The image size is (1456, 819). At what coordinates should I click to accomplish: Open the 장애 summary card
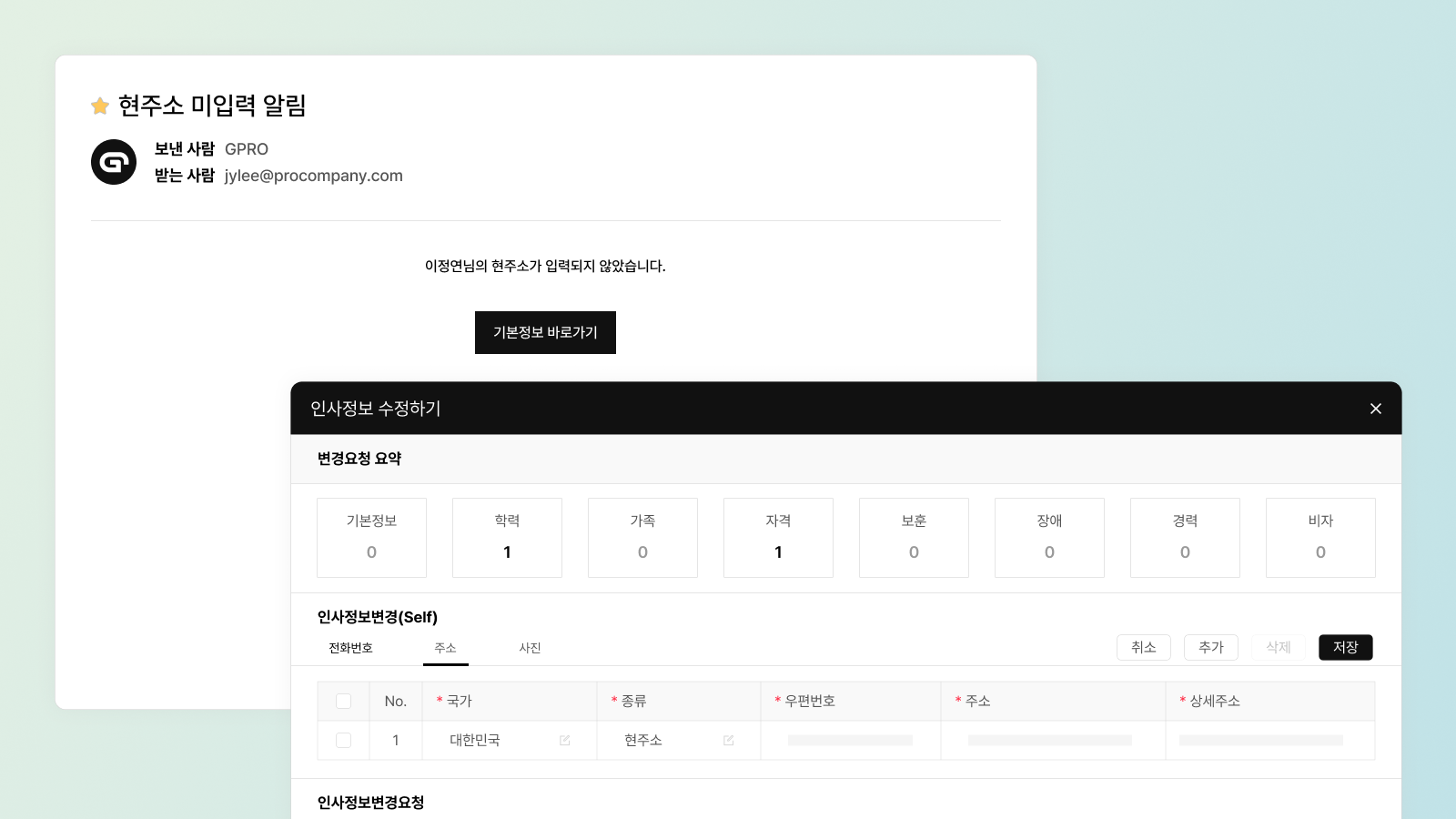click(x=1049, y=538)
